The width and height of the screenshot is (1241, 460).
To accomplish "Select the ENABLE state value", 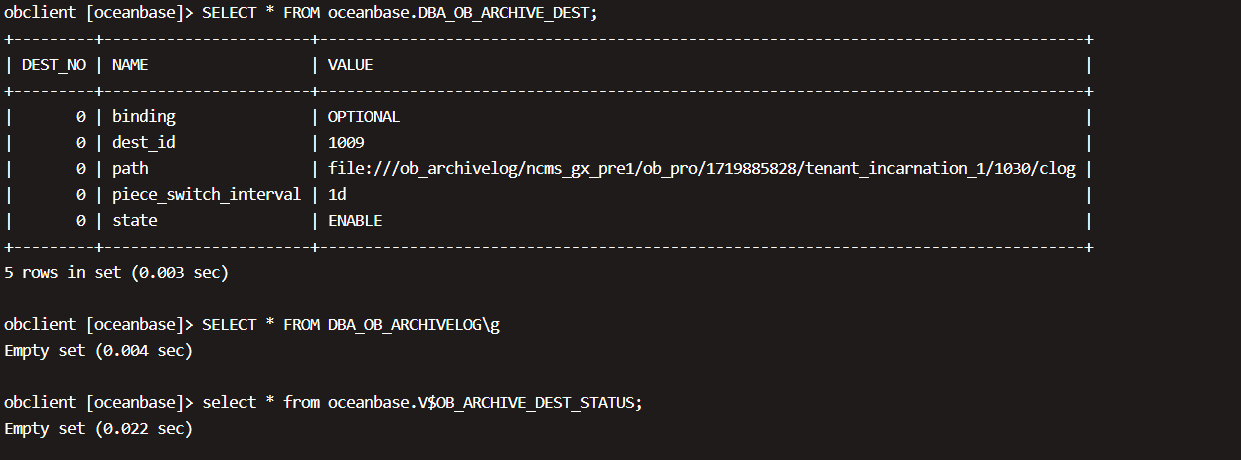I will [355, 220].
